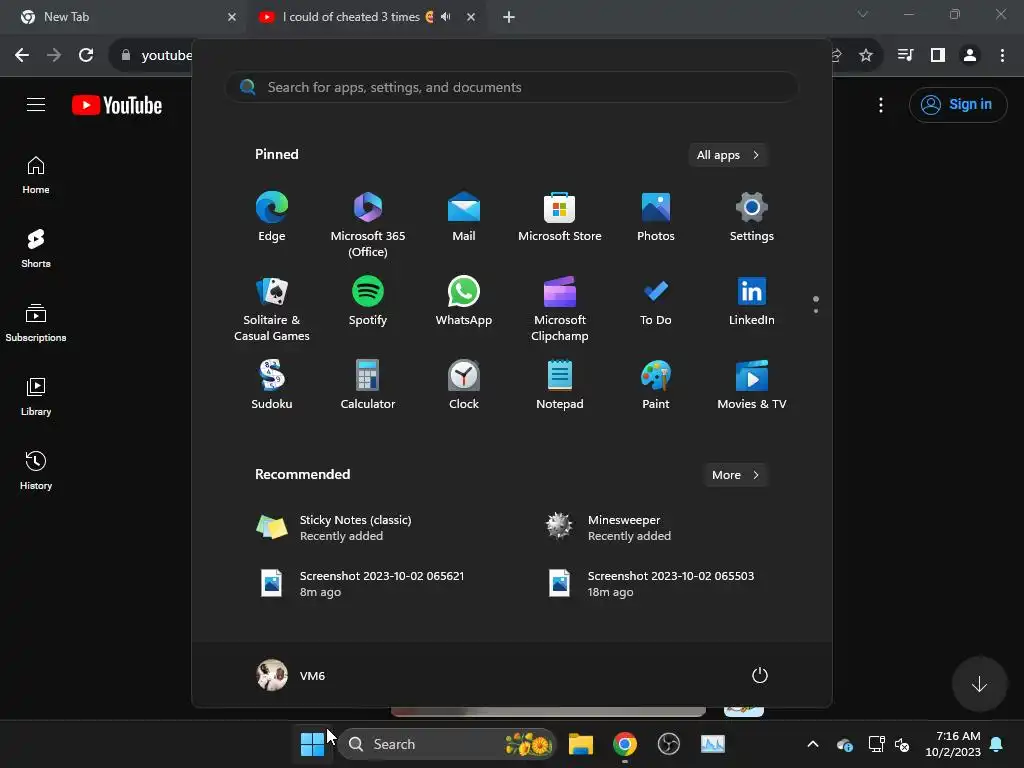Open a new Chrome tab

point(509,17)
